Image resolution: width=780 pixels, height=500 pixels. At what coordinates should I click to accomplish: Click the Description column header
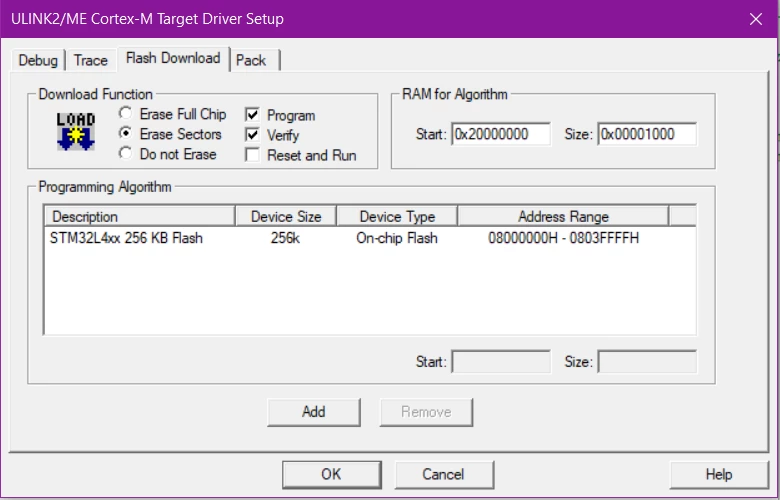point(140,216)
